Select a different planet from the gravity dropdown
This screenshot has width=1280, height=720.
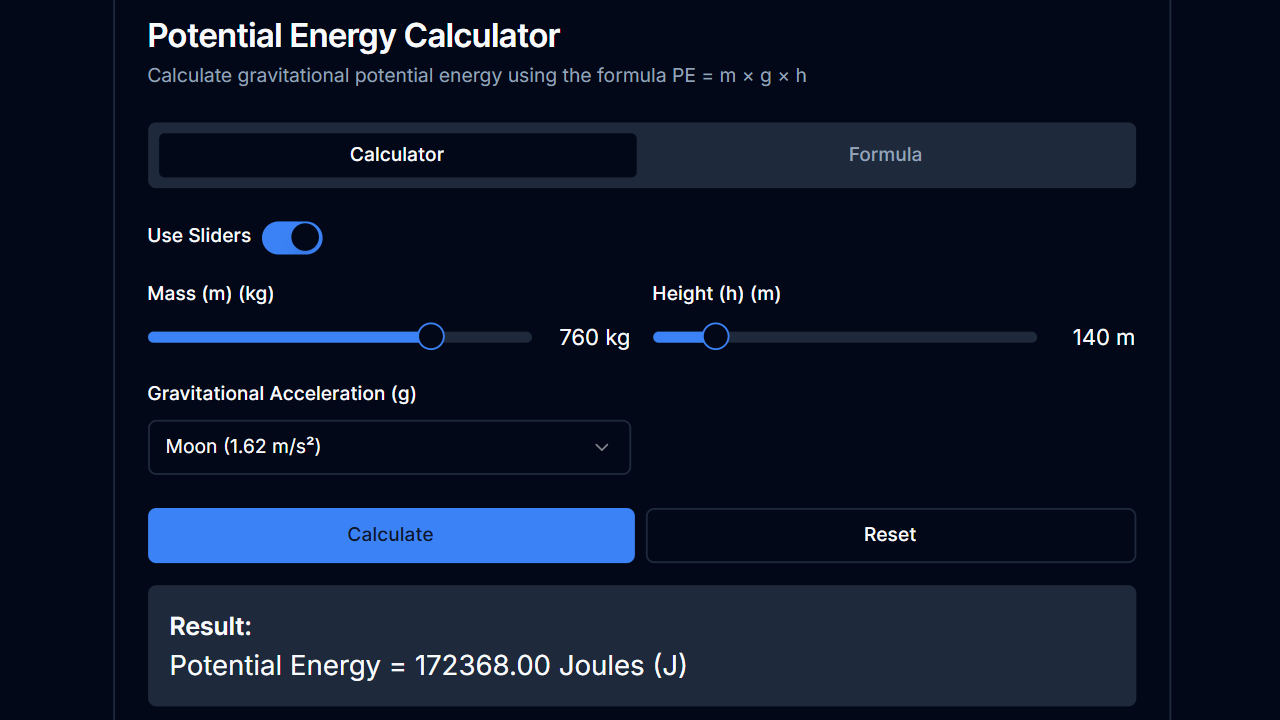[x=389, y=447]
